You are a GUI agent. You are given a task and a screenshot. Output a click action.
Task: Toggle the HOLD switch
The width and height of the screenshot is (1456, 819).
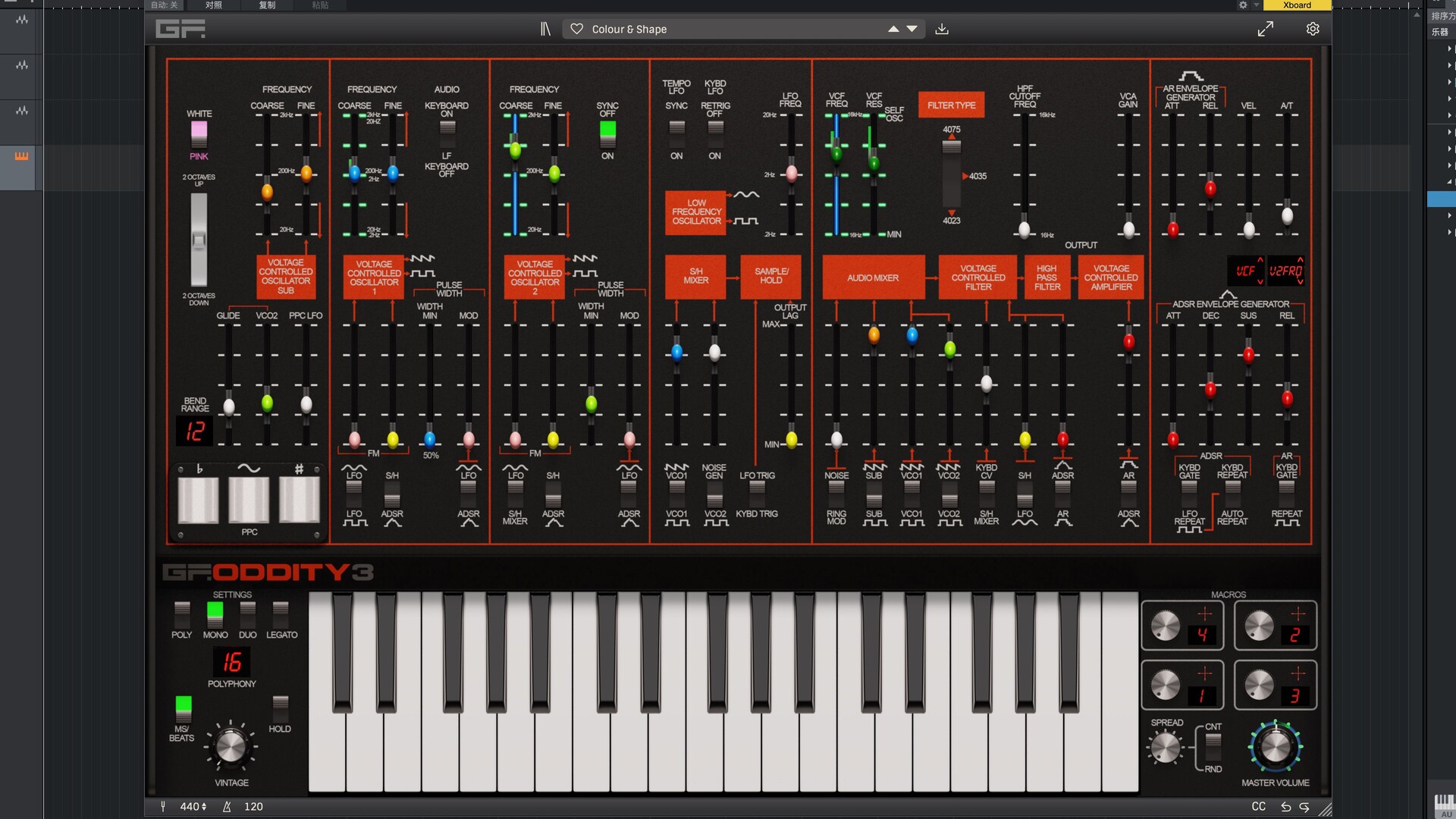[281, 709]
